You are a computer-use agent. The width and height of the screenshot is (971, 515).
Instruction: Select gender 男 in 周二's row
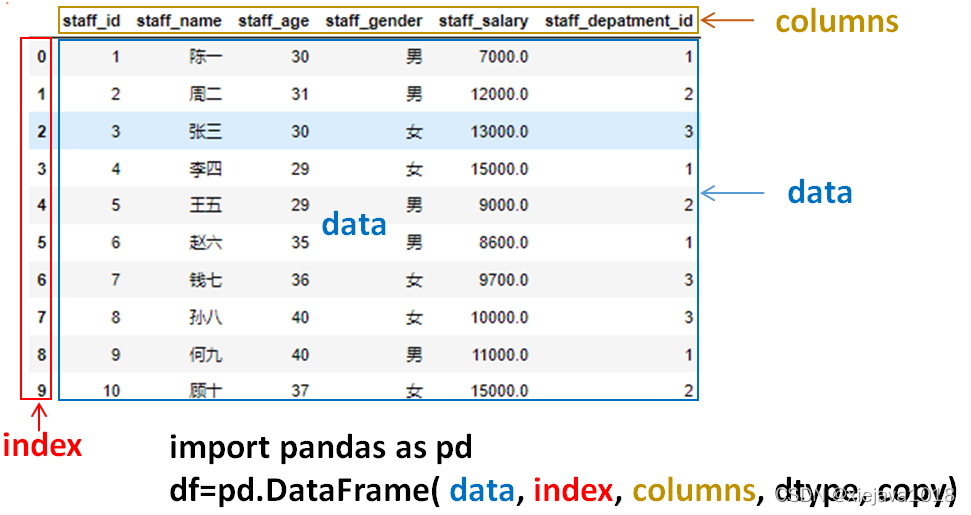(x=414, y=94)
